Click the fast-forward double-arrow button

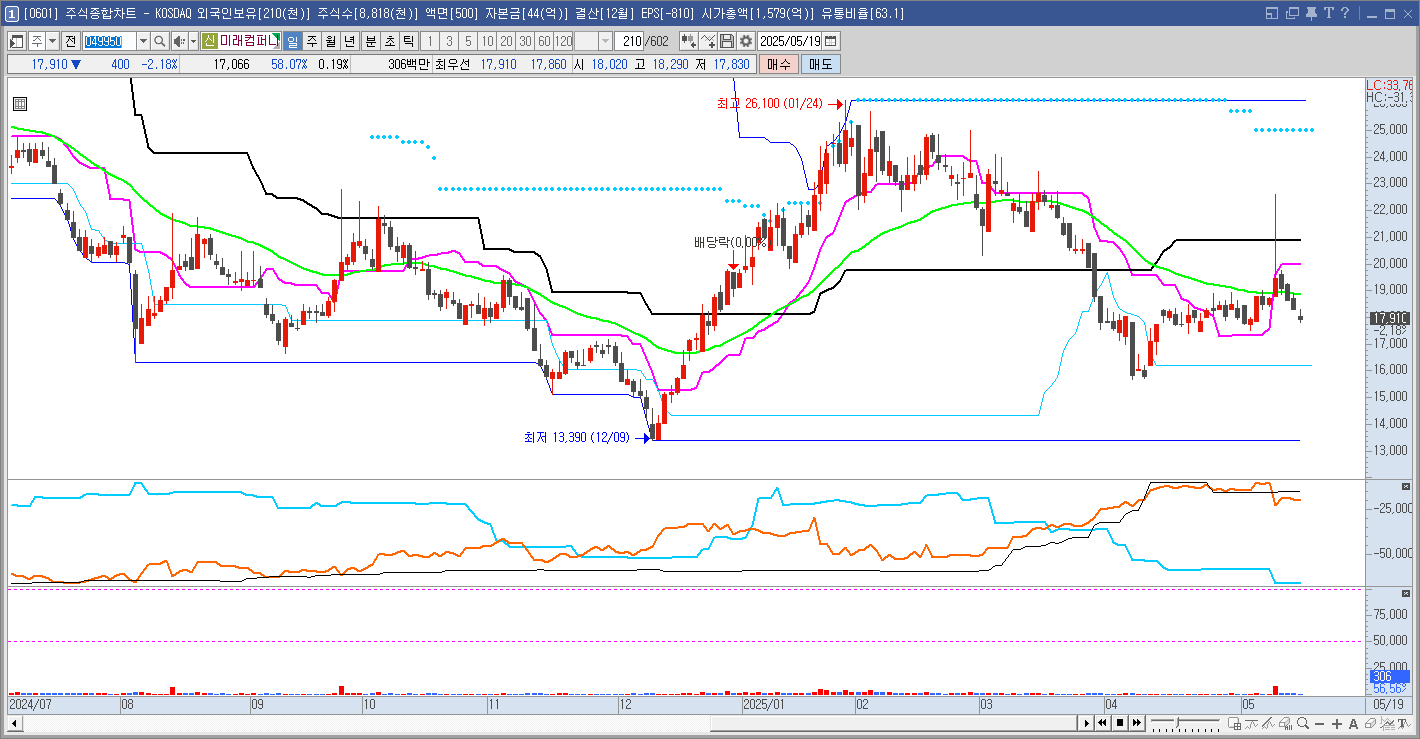point(1137,723)
